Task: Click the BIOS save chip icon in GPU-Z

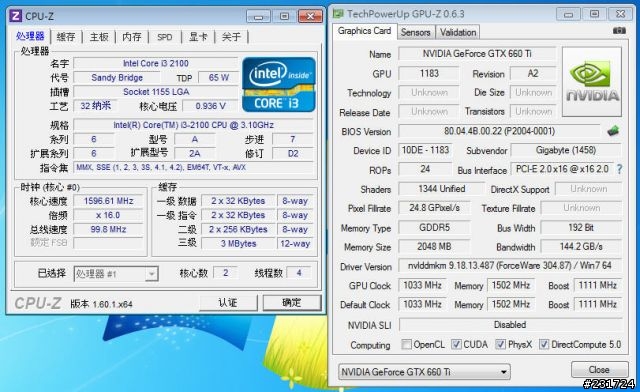Action: click(613, 131)
